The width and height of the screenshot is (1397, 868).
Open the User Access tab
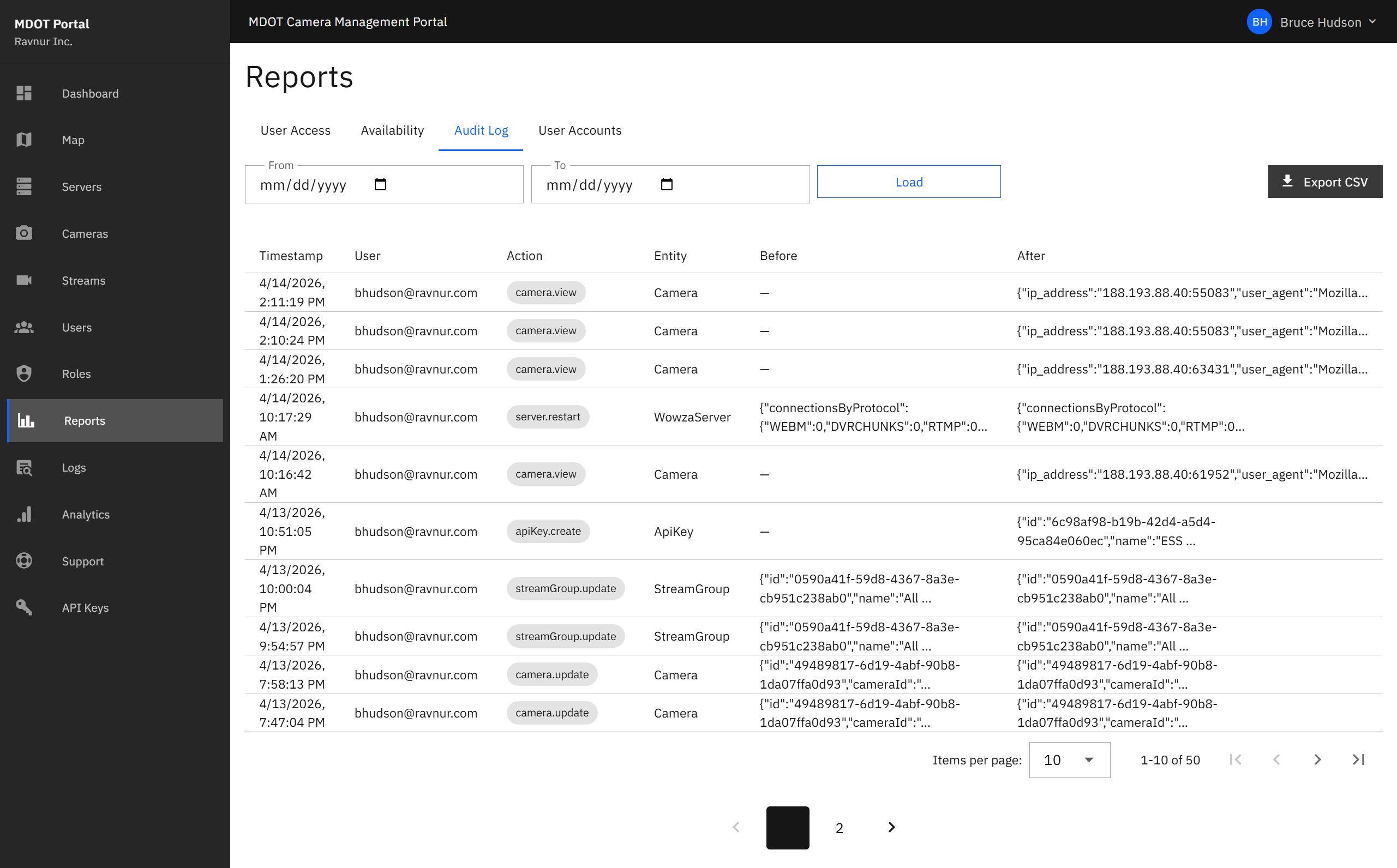[x=295, y=130]
